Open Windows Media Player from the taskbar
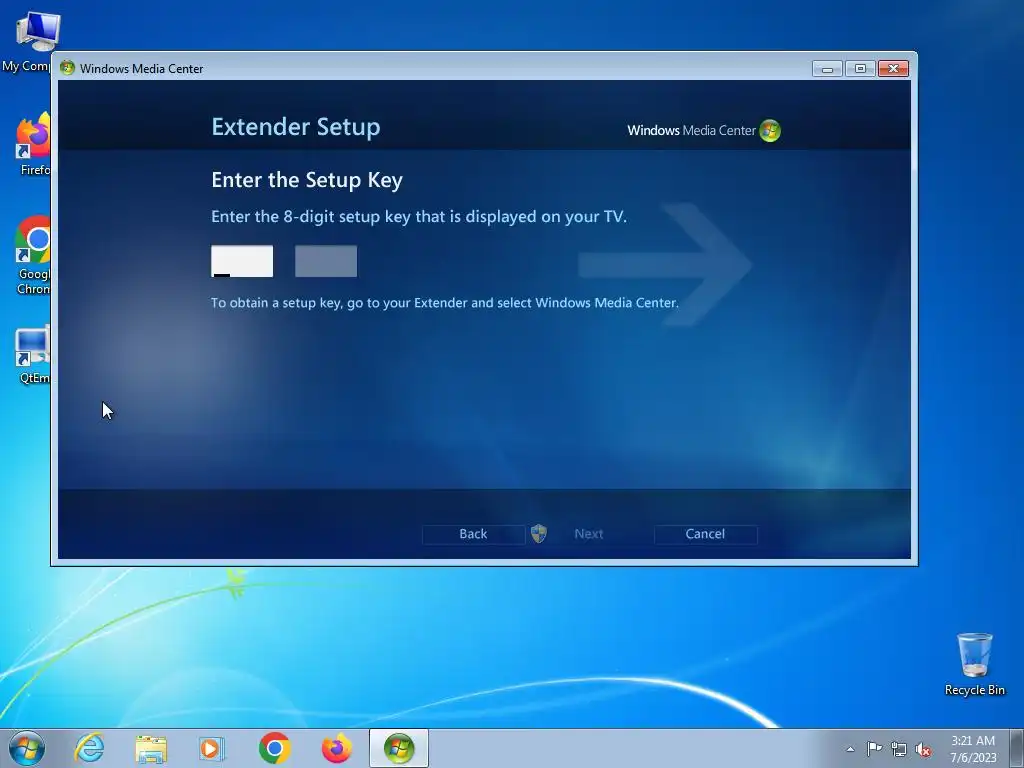Screen dimensions: 1024x768 (212, 748)
